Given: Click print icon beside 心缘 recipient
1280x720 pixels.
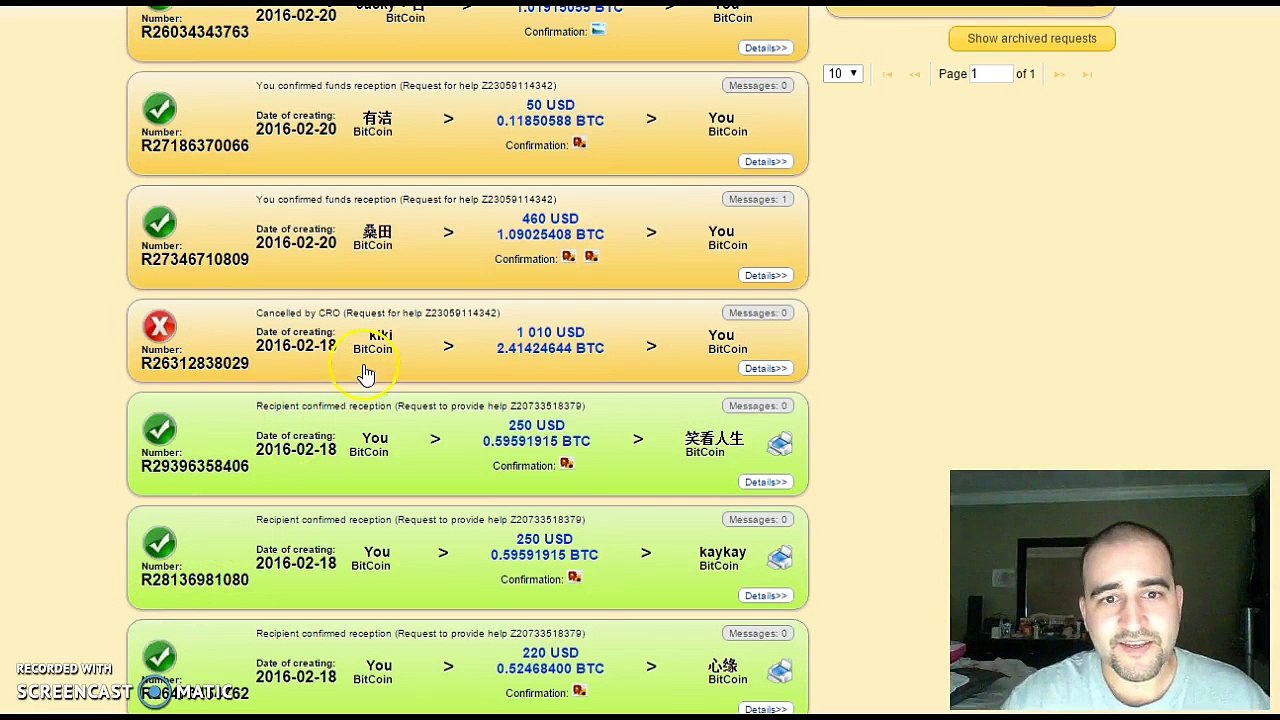Looking at the screenshot, I should pyautogui.click(x=780, y=671).
